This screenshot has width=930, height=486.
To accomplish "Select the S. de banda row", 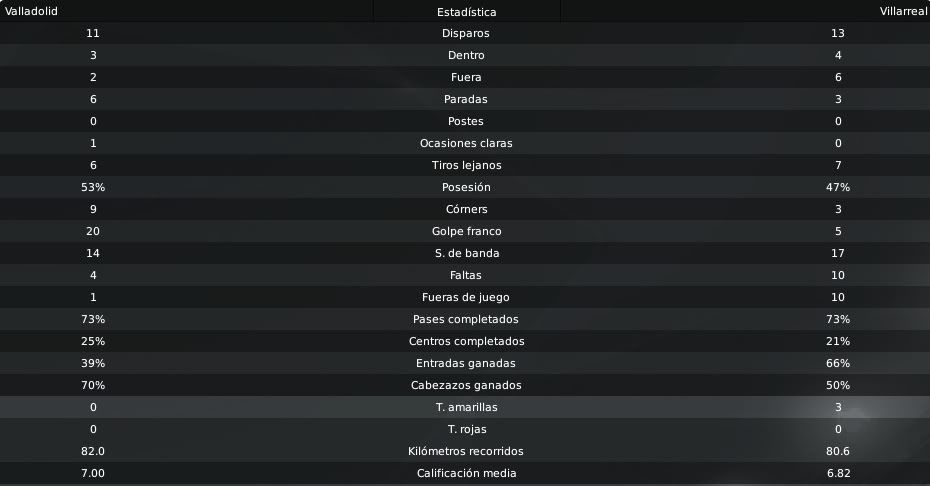I will 466,253.
